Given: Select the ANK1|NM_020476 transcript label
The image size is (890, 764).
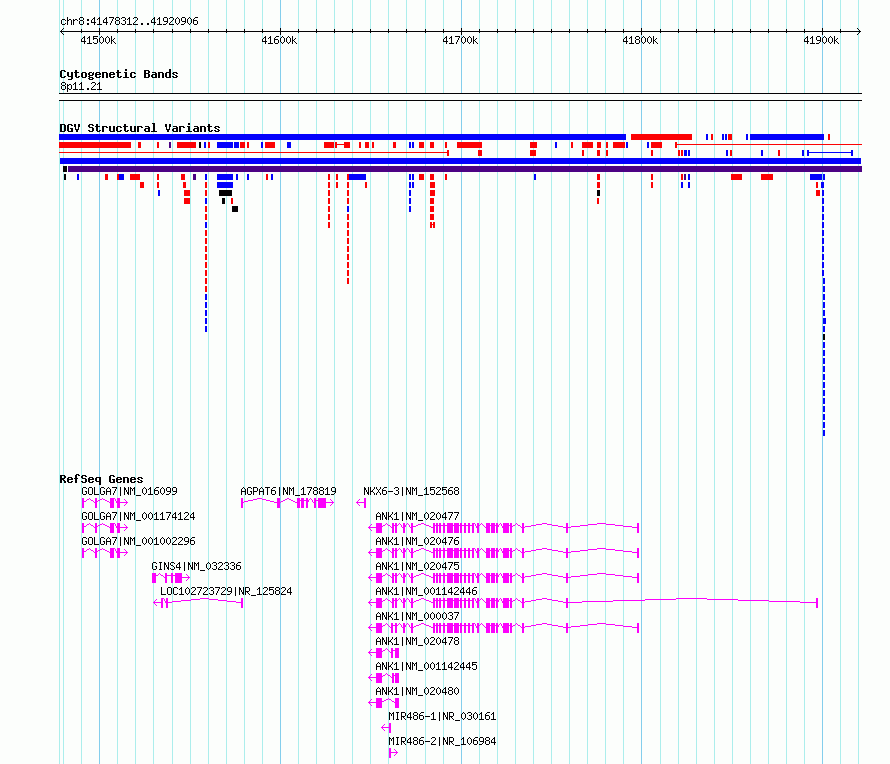Looking at the screenshot, I should (x=417, y=541).
